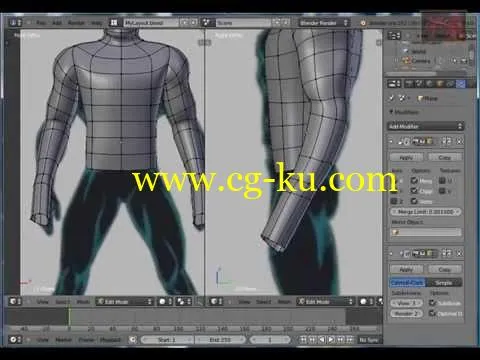Viewport: 480px width, 360px height.
Task: Toggle texture V checkbox in Mirror modifier
Action: click(442, 191)
